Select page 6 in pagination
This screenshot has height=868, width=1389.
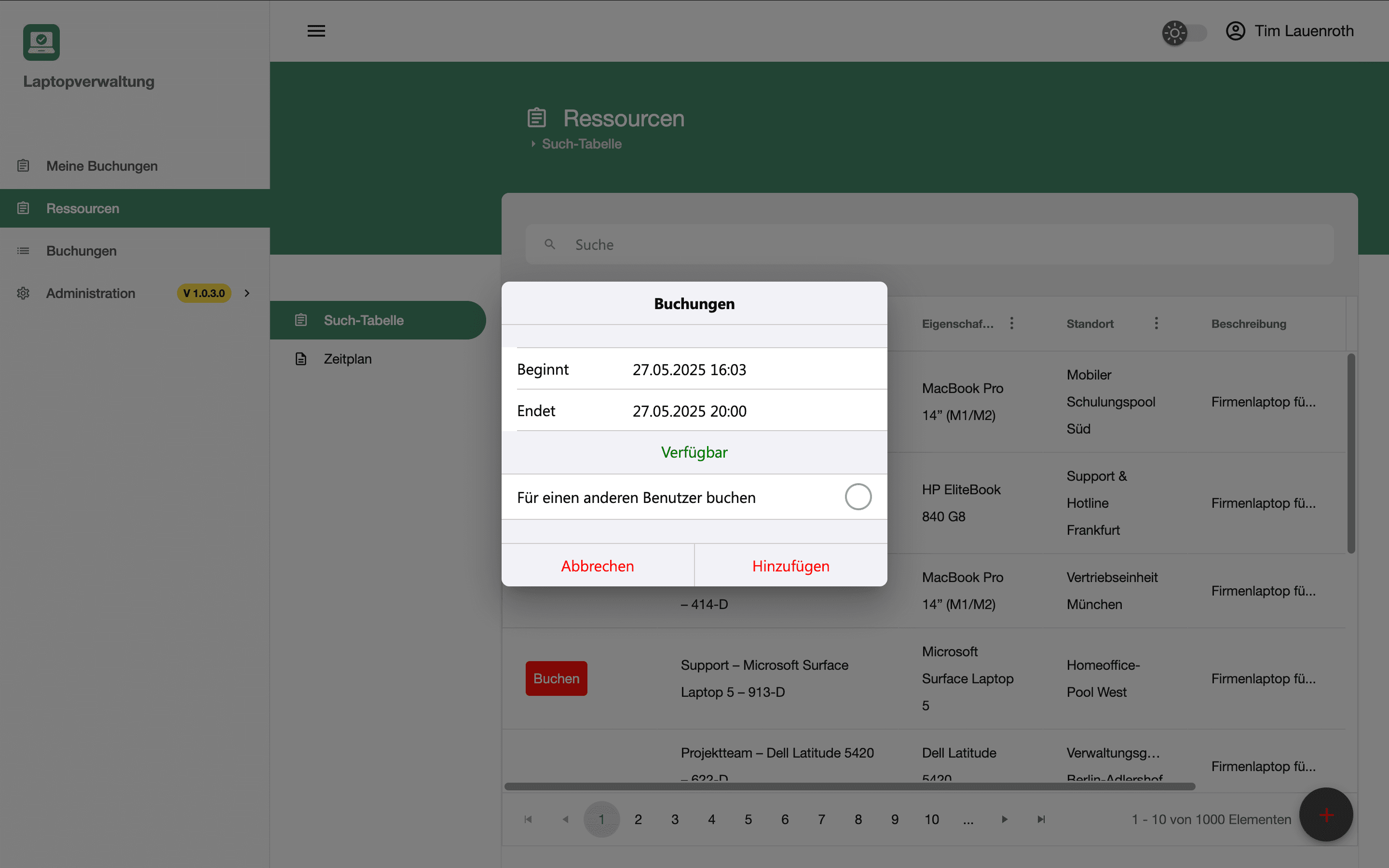pyautogui.click(x=785, y=819)
